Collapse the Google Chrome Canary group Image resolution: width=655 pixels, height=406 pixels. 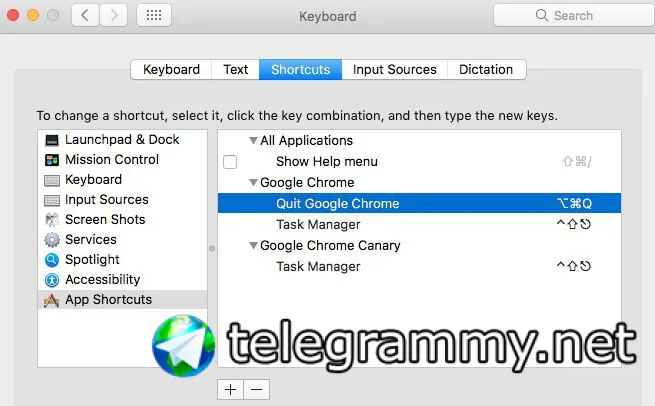point(253,245)
